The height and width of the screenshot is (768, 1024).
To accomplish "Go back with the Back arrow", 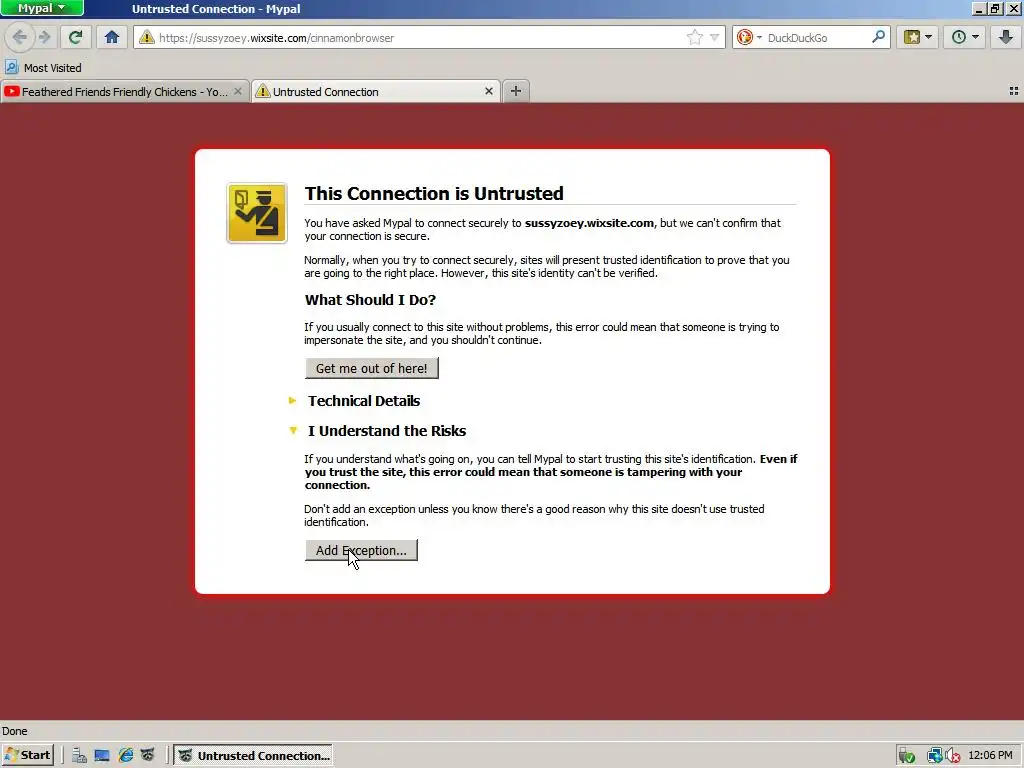I will coord(20,37).
